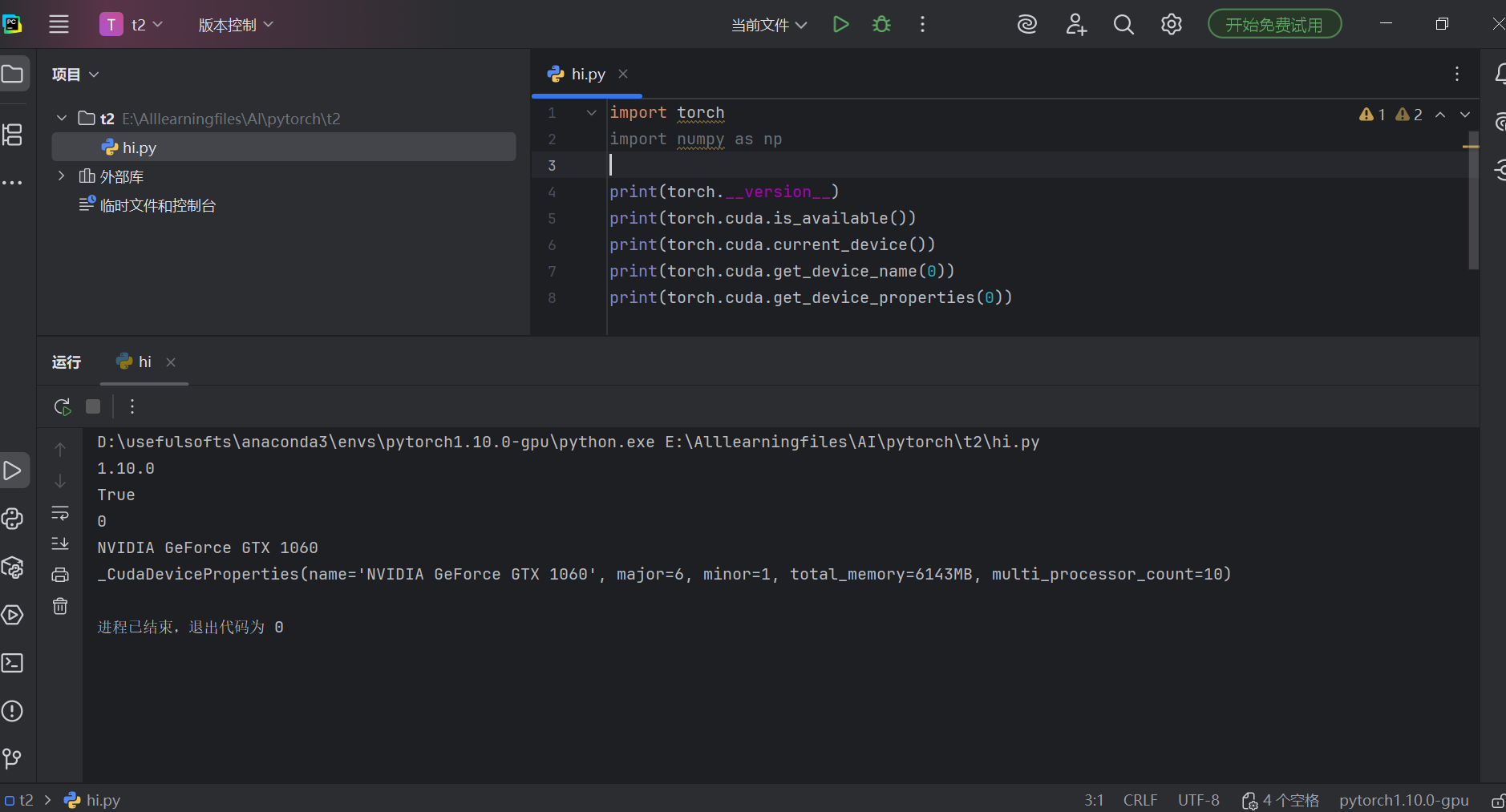Open the Run tool window icon
Screen dimensions: 1506x812
(13, 471)
